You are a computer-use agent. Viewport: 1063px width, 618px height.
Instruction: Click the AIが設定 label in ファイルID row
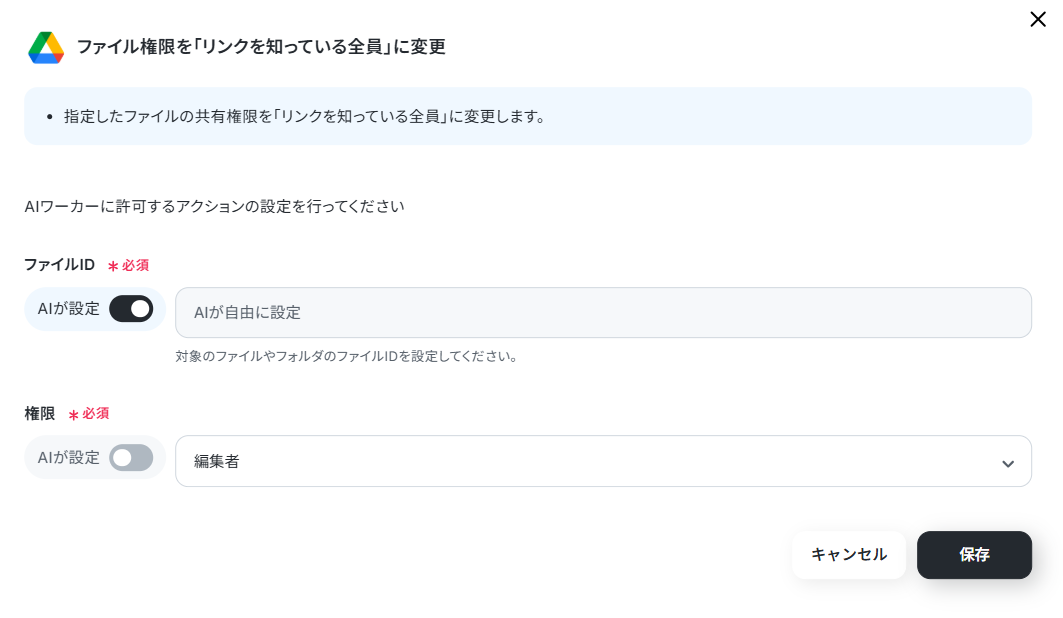tap(68, 309)
